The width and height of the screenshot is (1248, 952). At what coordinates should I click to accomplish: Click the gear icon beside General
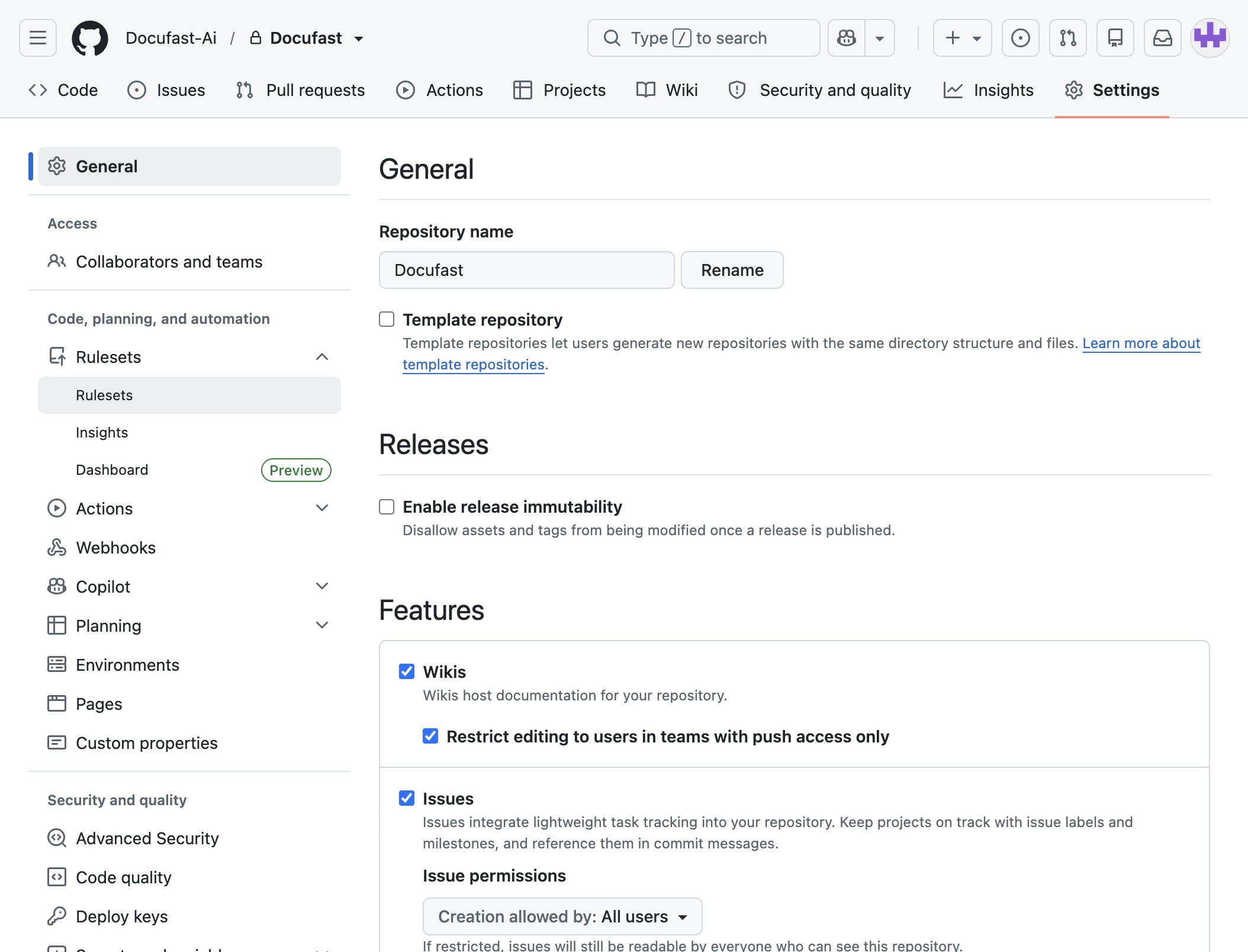(x=57, y=166)
